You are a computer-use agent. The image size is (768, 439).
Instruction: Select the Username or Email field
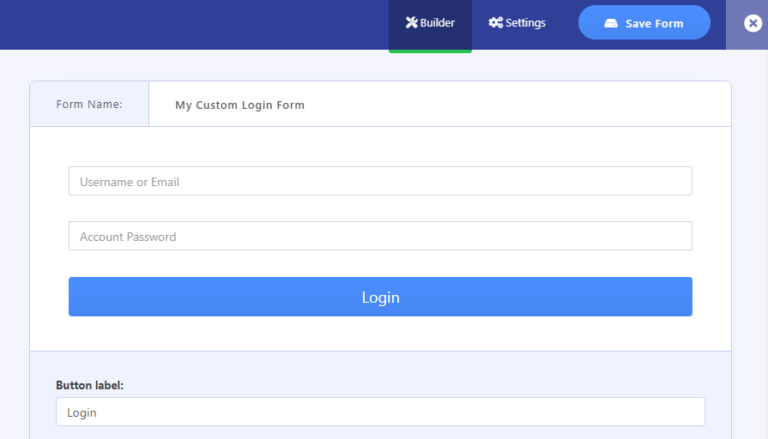(380, 181)
